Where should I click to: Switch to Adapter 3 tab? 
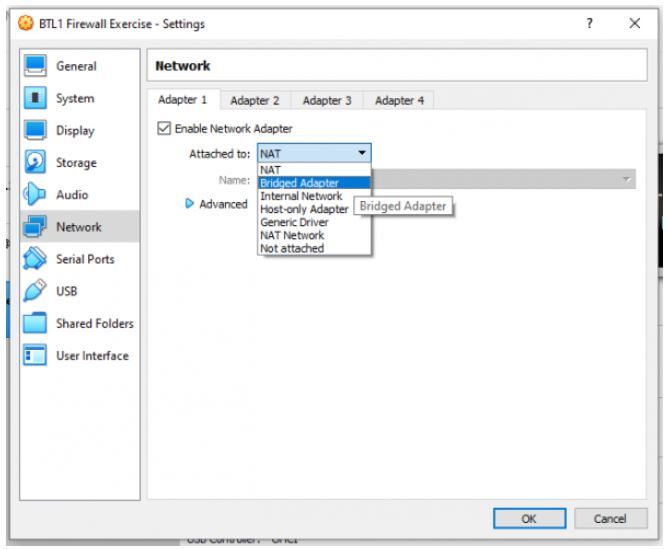[x=327, y=101]
